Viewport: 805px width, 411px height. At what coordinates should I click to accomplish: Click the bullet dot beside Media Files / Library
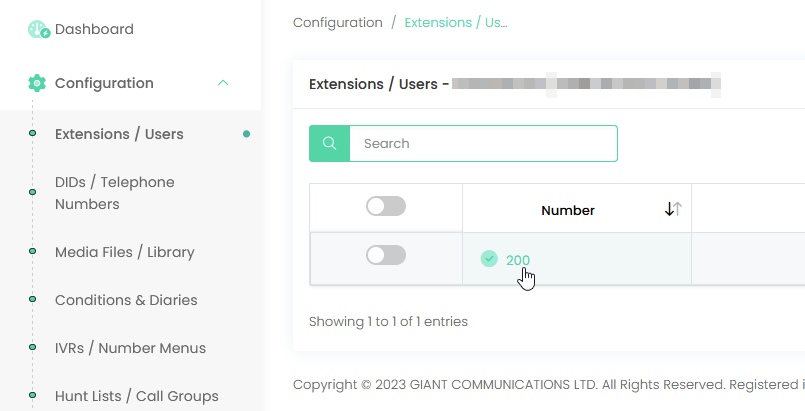[x=32, y=251]
